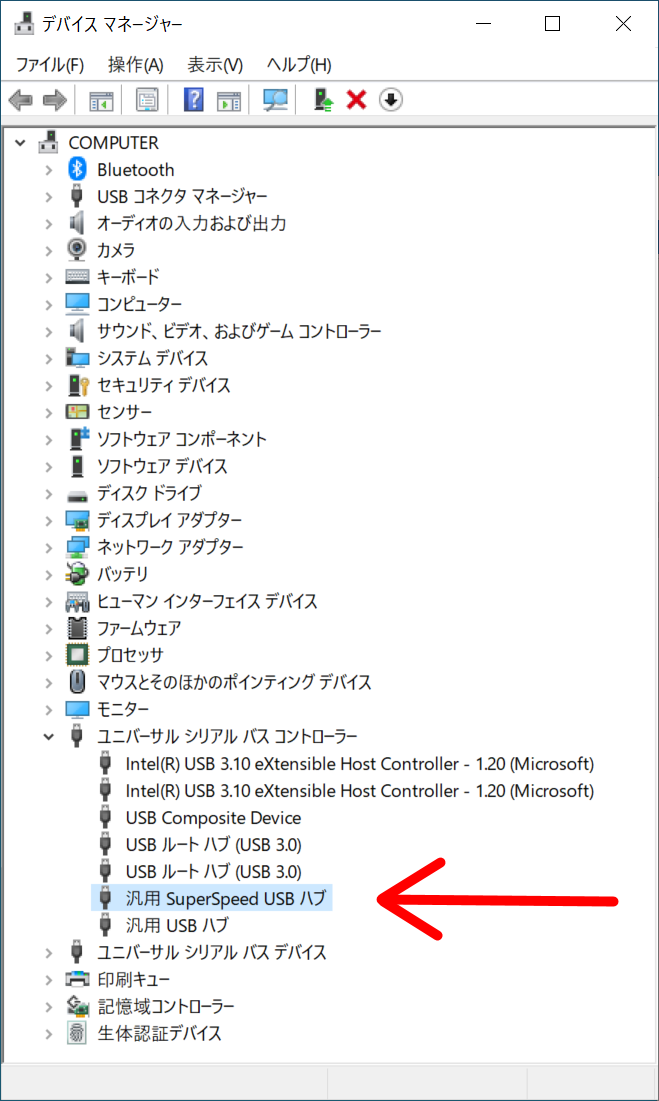This screenshot has width=659, height=1101.
Task: Open the ファイル(F) menu
Action: click(50, 65)
